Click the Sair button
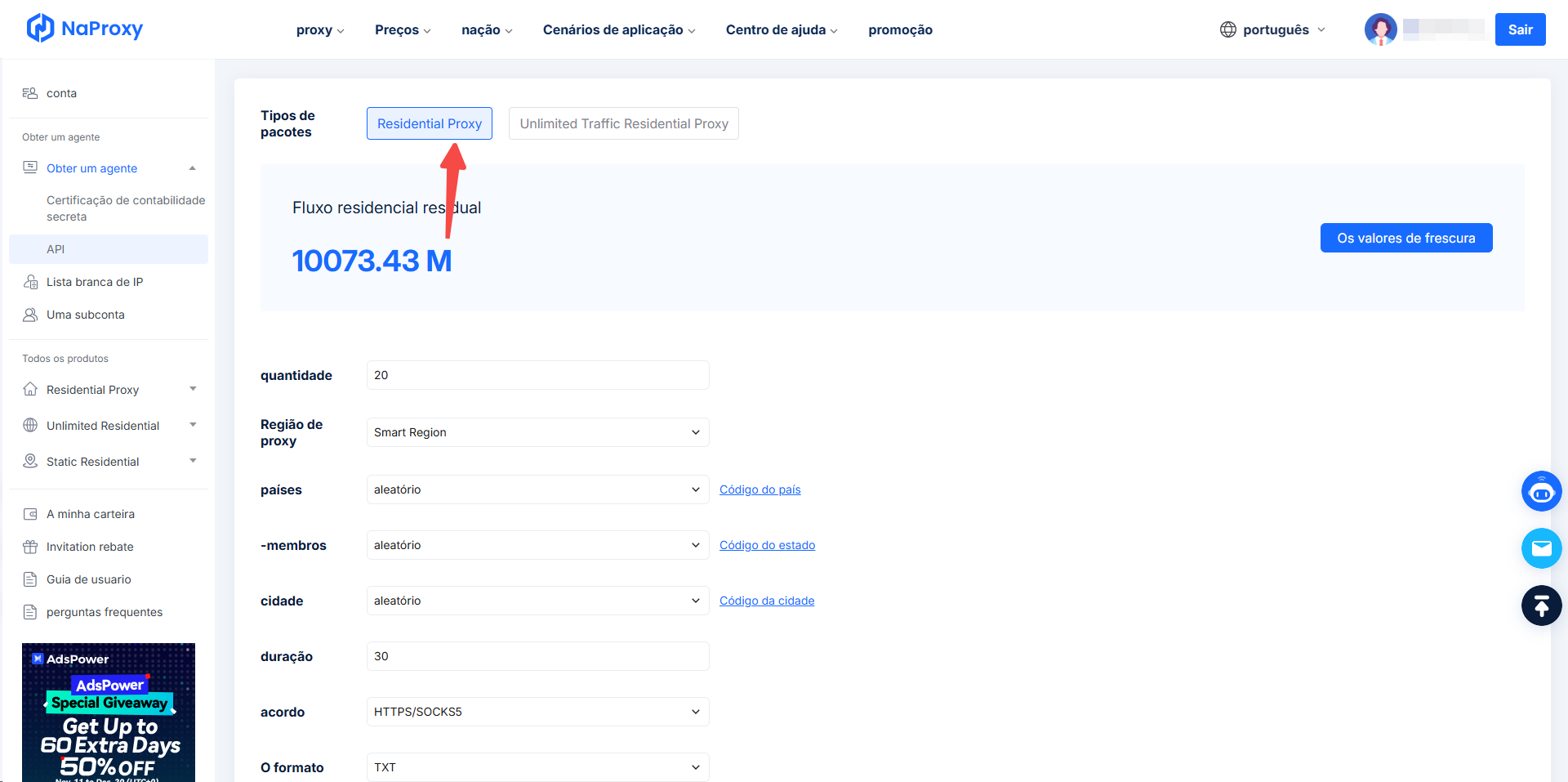 tap(1520, 29)
